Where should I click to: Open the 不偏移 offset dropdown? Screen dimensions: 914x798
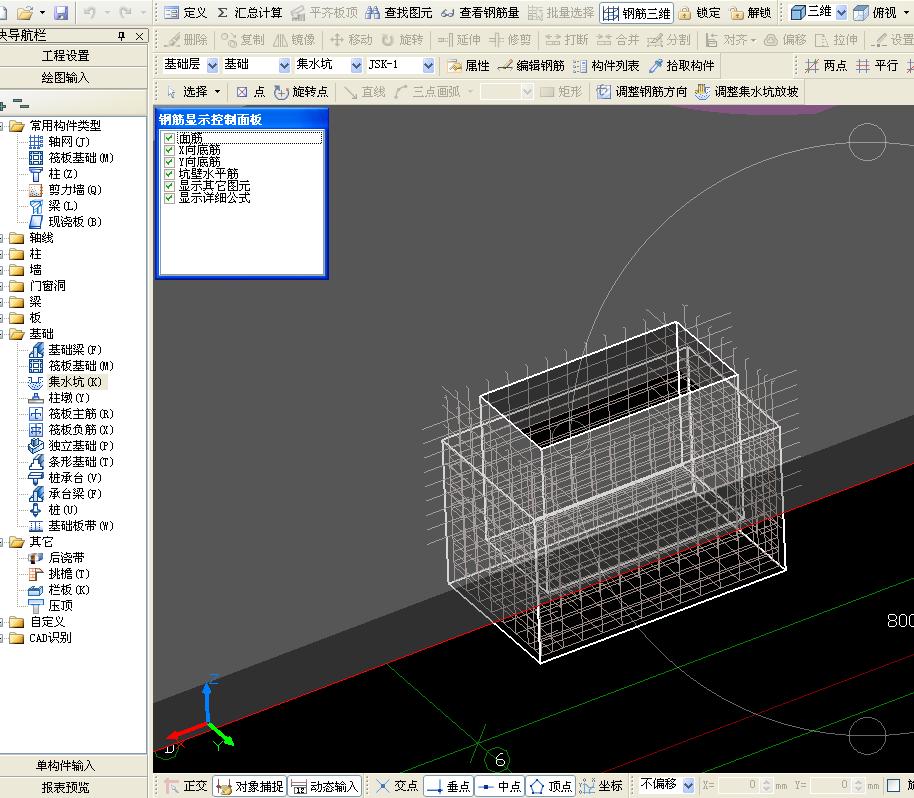click(x=688, y=785)
